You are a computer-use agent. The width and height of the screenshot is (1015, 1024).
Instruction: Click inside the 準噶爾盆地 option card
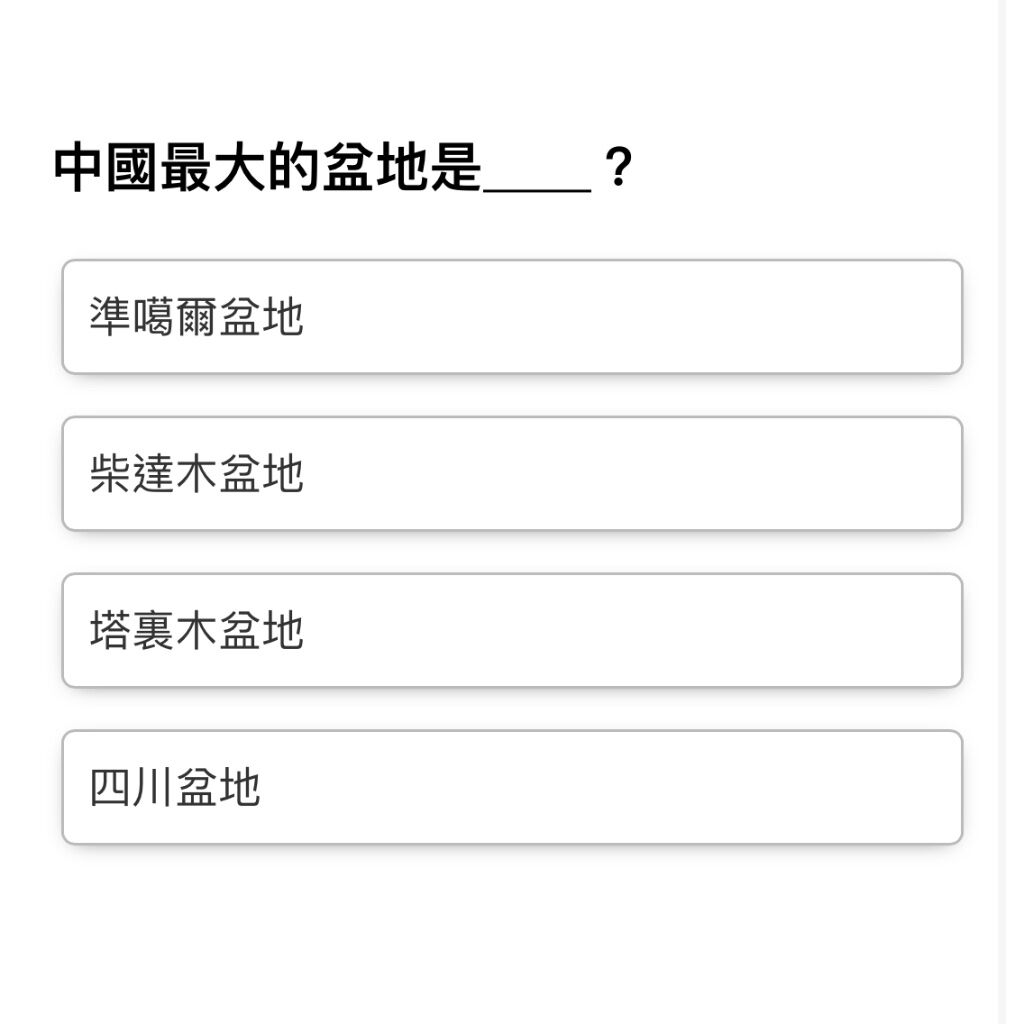(x=512, y=317)
